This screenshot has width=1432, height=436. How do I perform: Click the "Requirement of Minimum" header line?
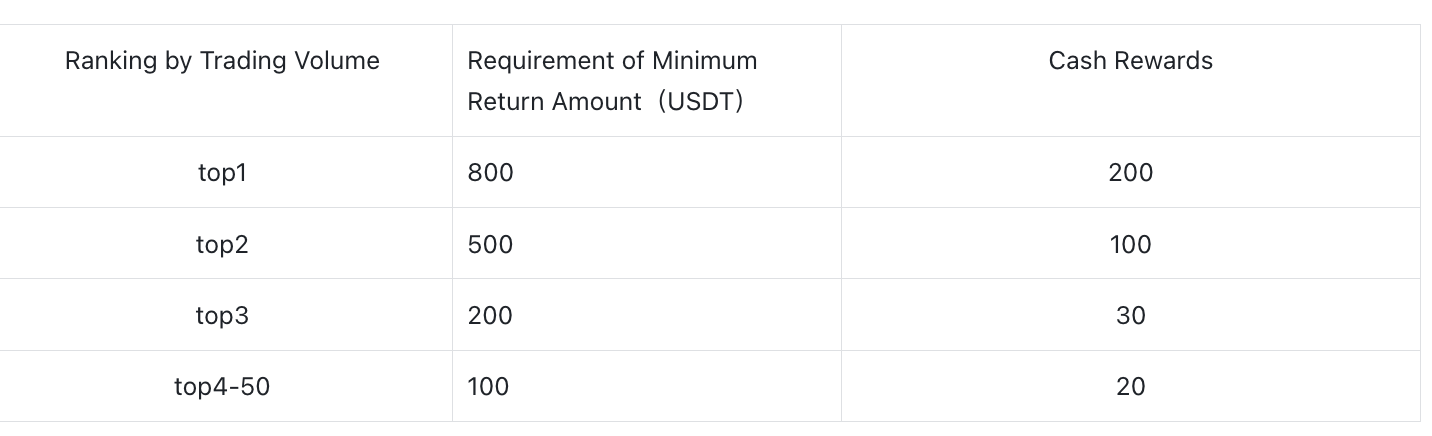point(612,61)
